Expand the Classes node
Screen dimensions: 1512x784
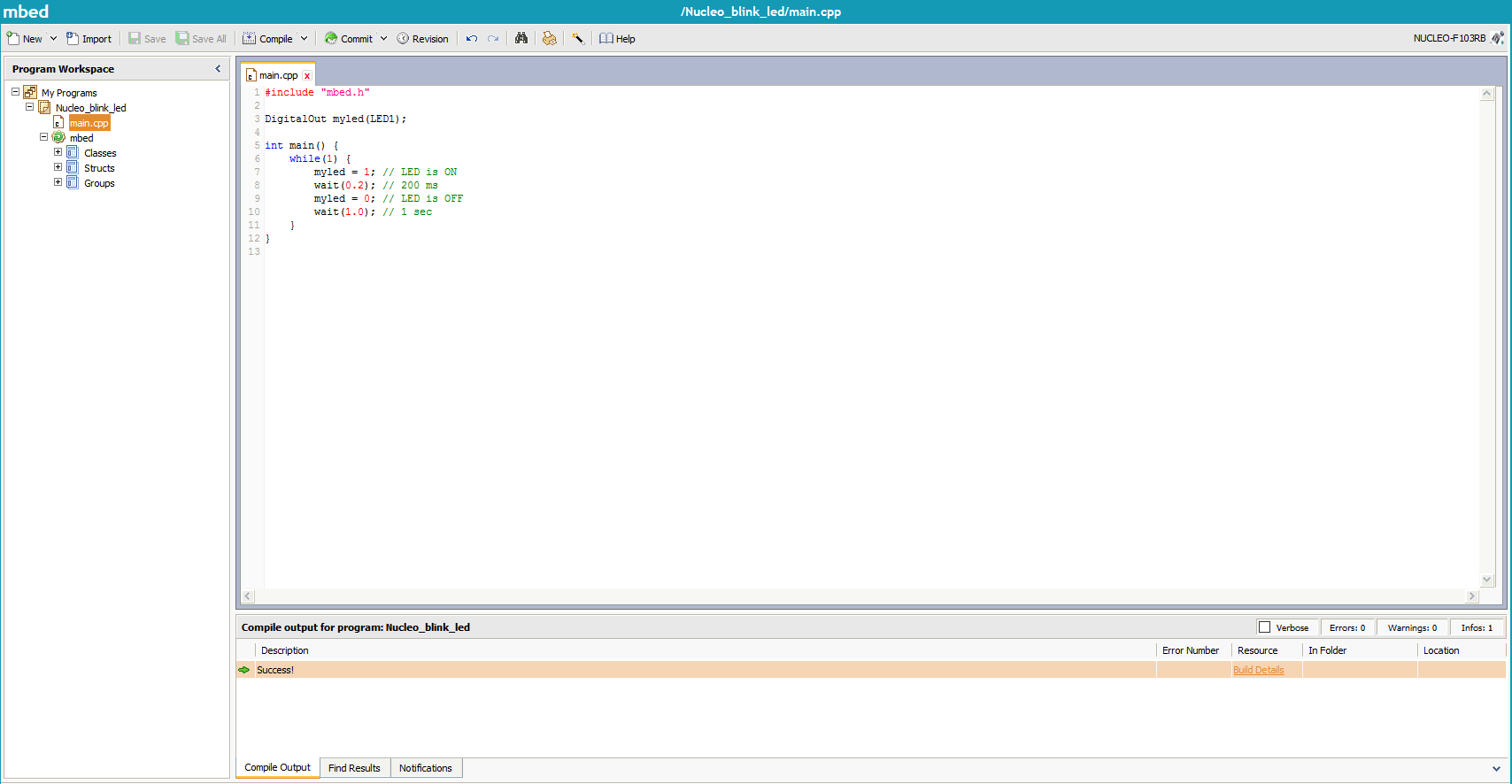click(58, 152)
